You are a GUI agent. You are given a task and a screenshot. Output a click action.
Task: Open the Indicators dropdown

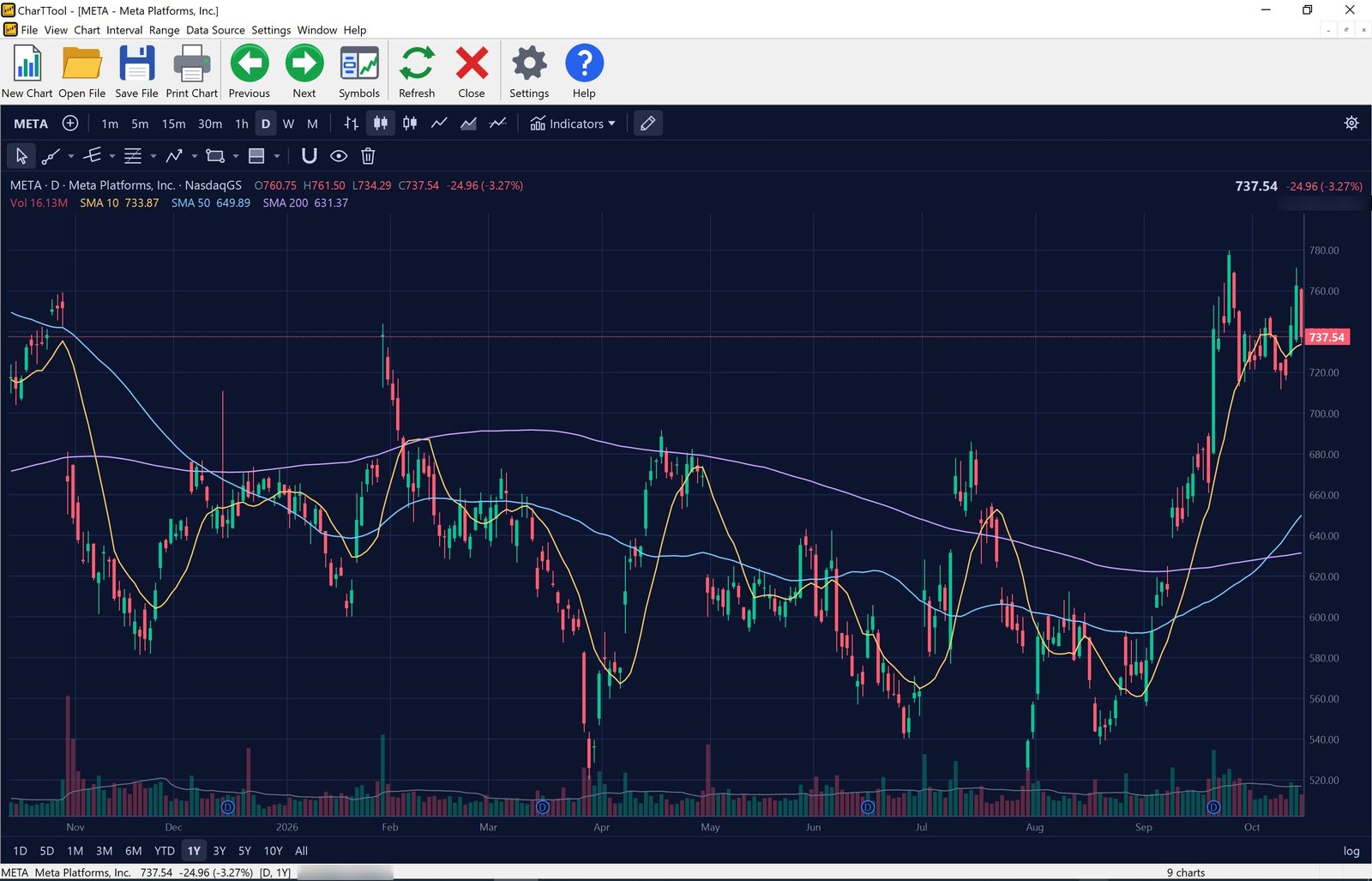tap(573, 124)
